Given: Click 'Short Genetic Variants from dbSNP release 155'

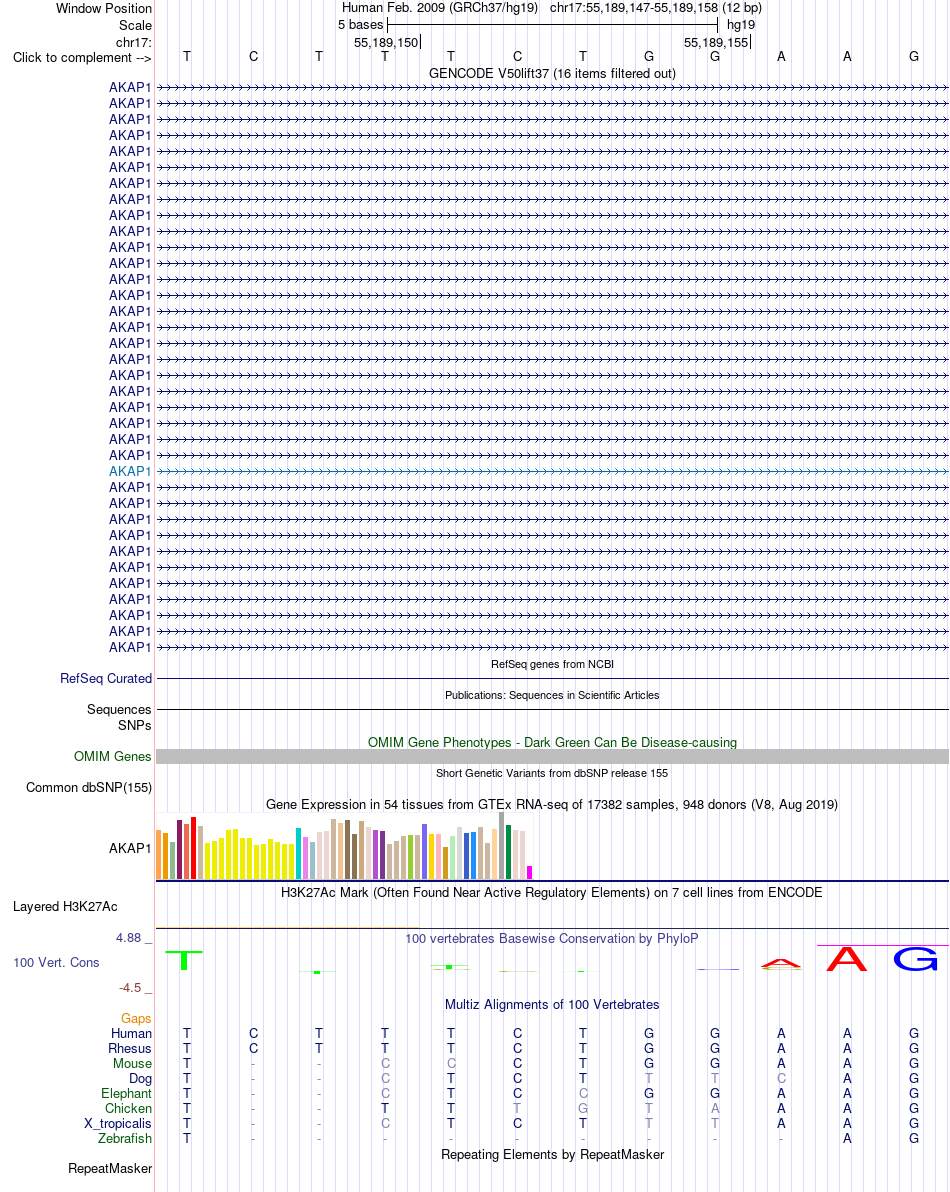Looking at the screenshot, I should click(x=553, y=773).
